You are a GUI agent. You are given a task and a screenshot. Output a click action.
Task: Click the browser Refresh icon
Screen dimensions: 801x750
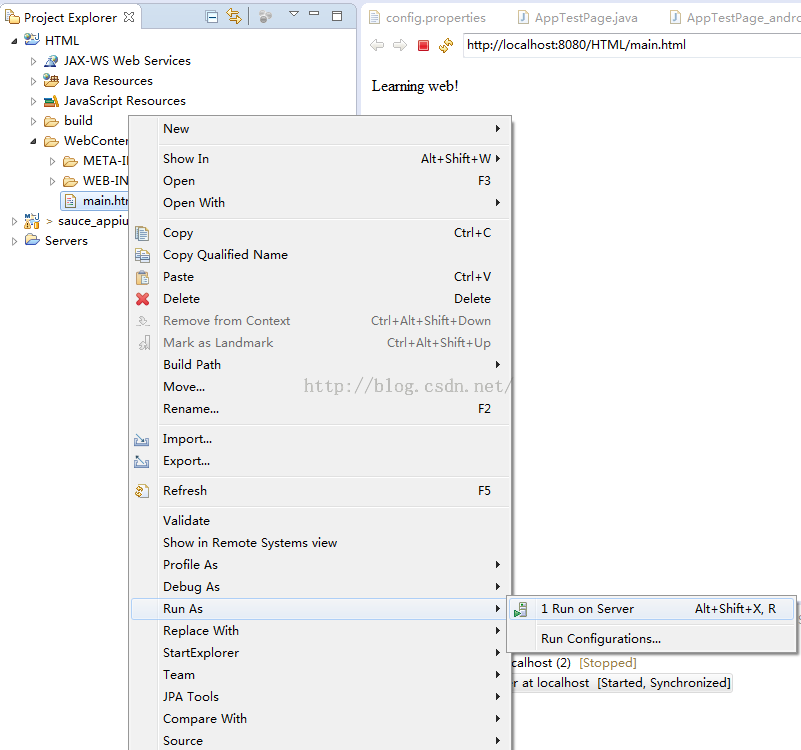pyautogui.click(x=446, y=45)
